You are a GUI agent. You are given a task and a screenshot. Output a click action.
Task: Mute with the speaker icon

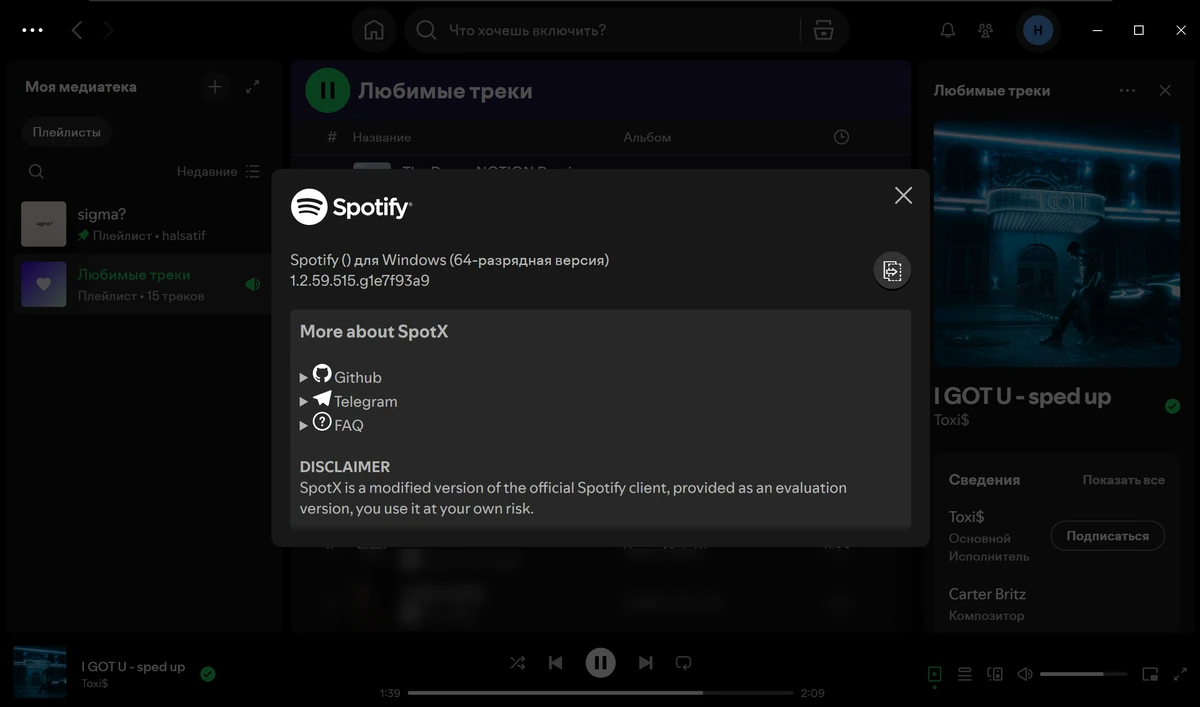coord(1025,674)
